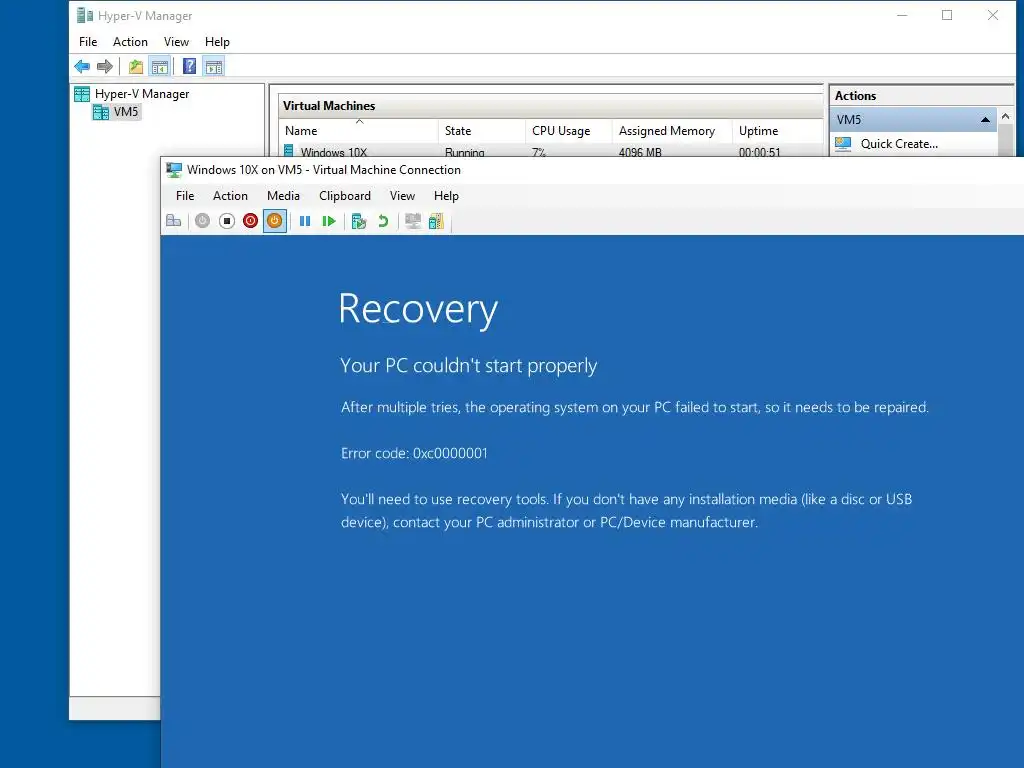
Task: Click the 4096 MB memory cell
Action: (640, 152)
